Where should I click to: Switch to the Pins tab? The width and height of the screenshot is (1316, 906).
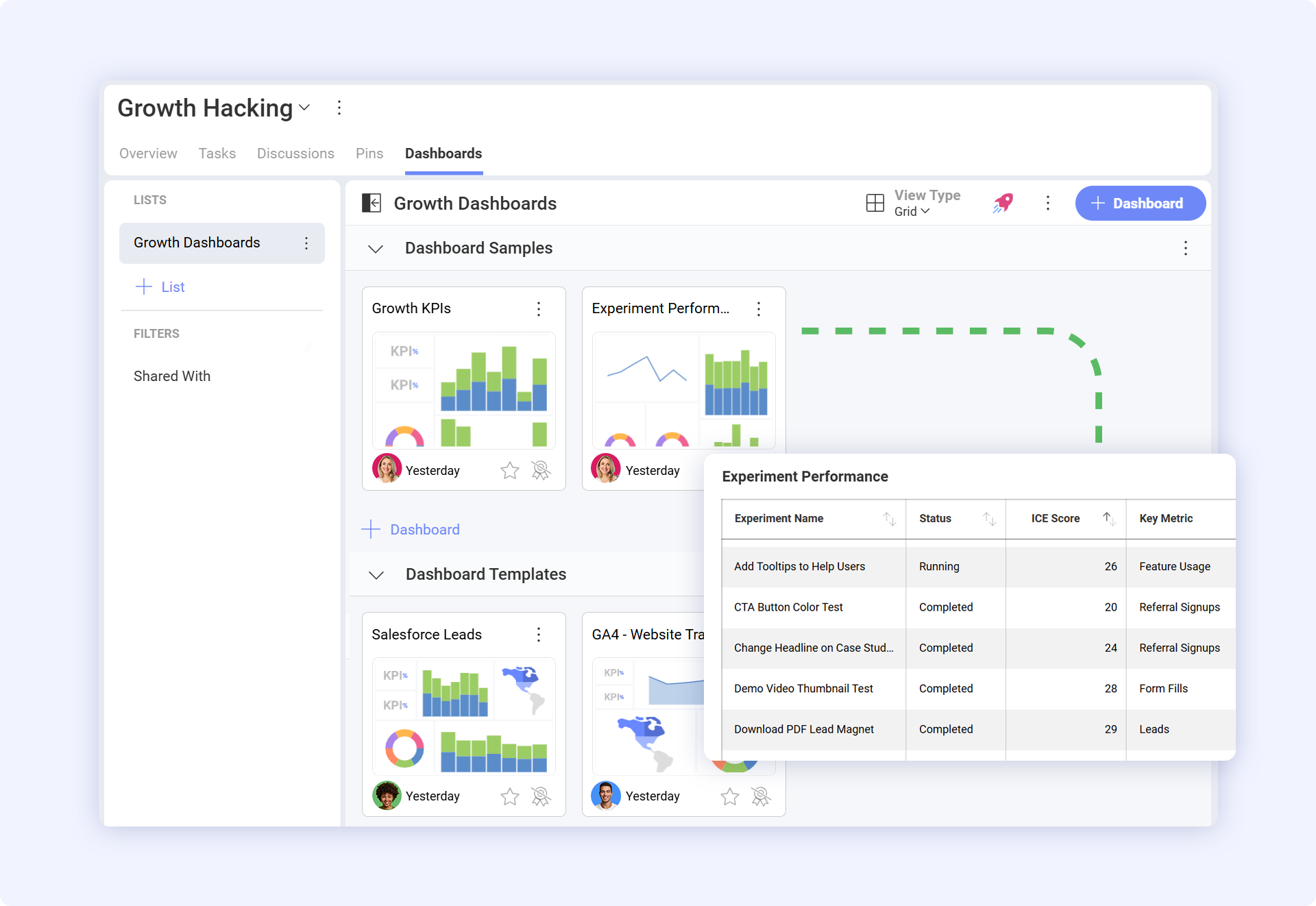click(369, 154)
